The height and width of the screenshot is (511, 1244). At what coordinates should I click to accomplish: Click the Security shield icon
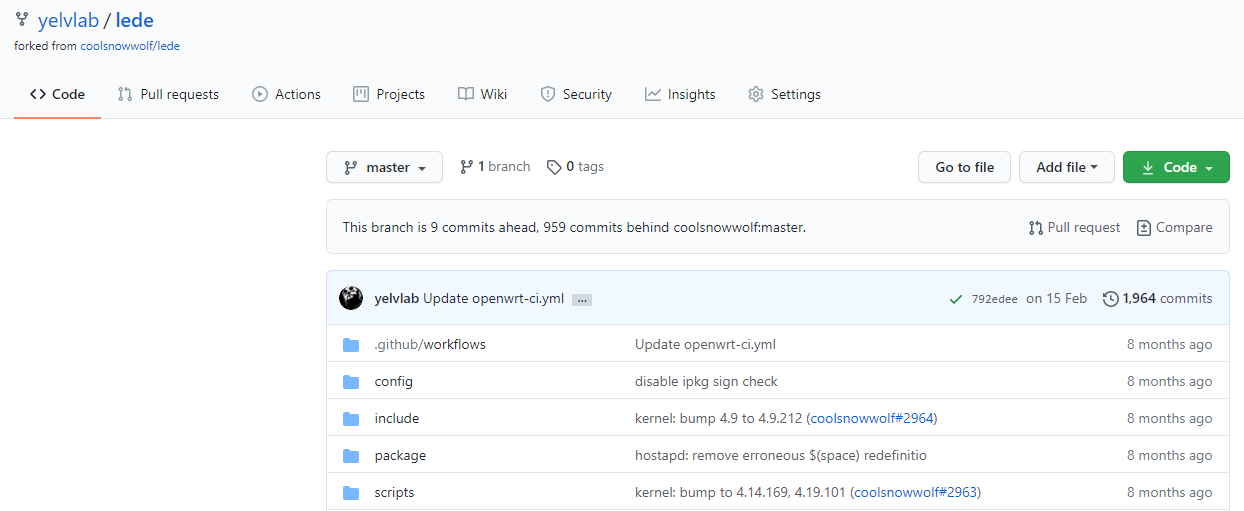(x=547, y=94)
